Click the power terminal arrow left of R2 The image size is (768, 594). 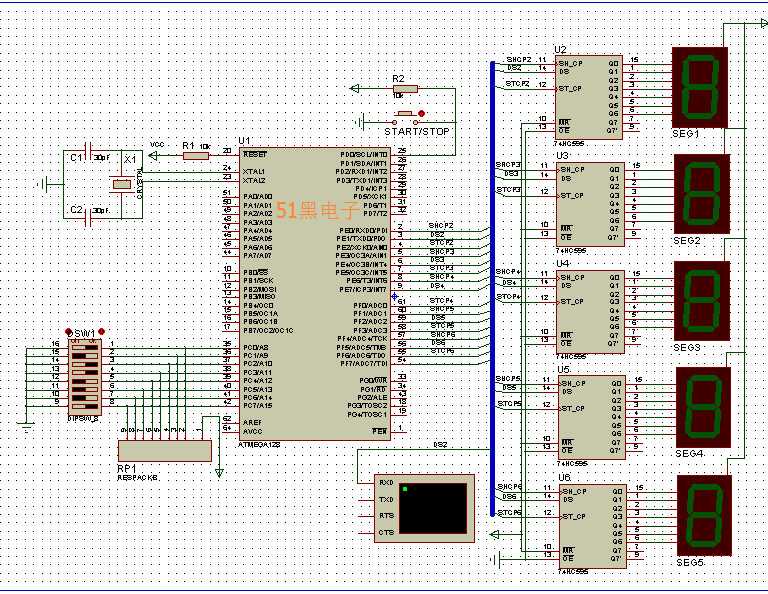(355, 89)
